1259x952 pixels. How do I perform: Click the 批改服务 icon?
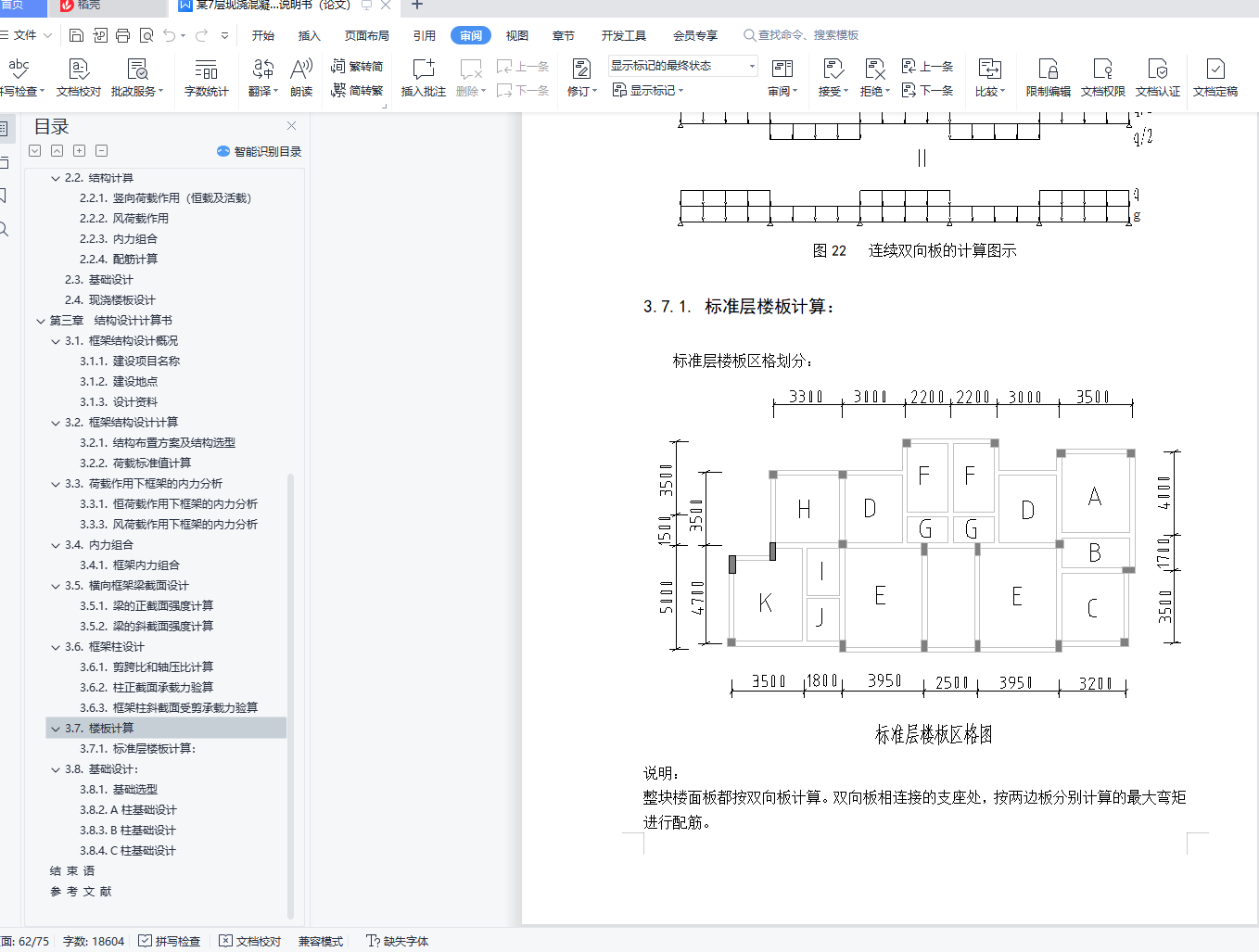pos(137,78)
